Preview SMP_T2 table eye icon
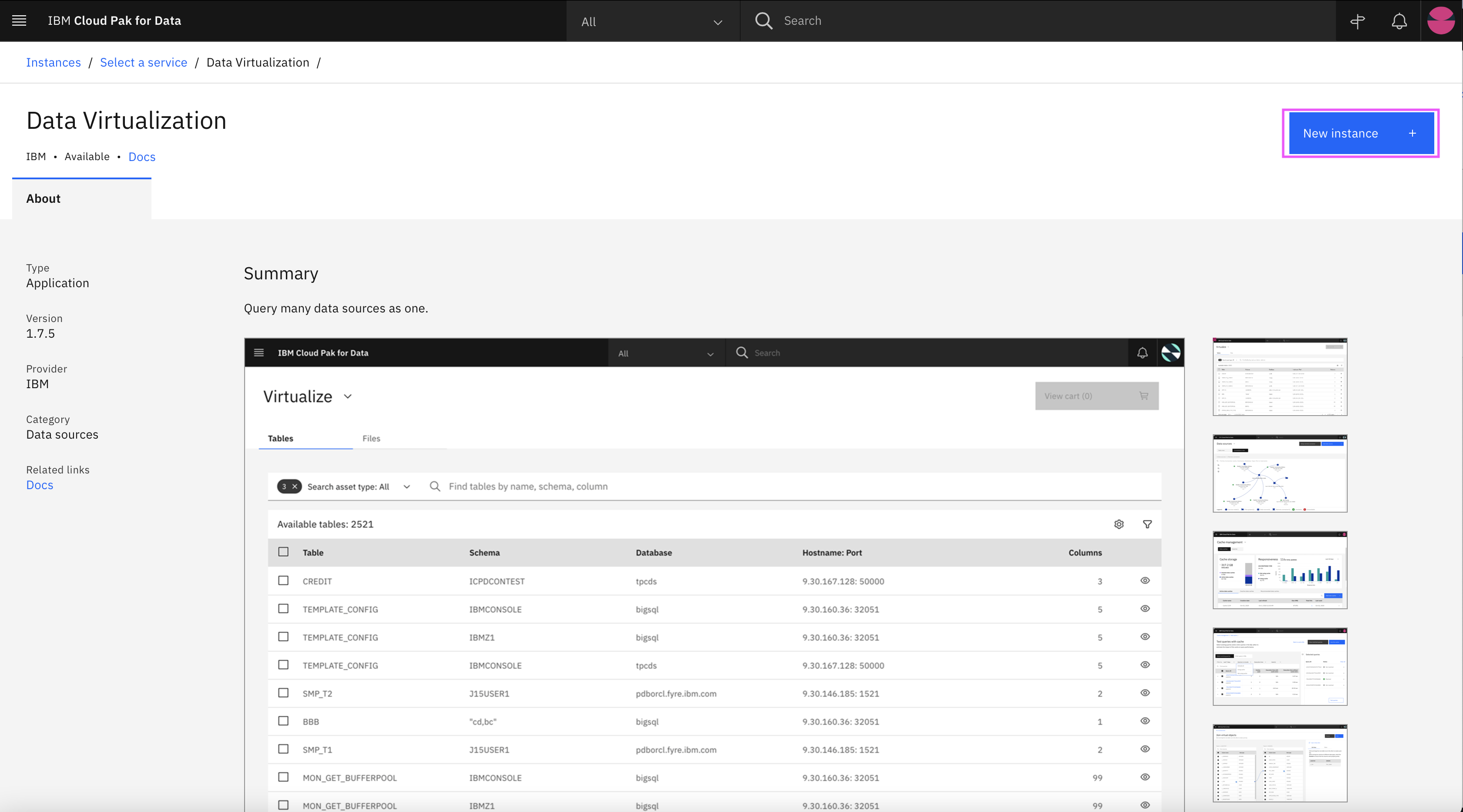 (x=1145, y=693)
